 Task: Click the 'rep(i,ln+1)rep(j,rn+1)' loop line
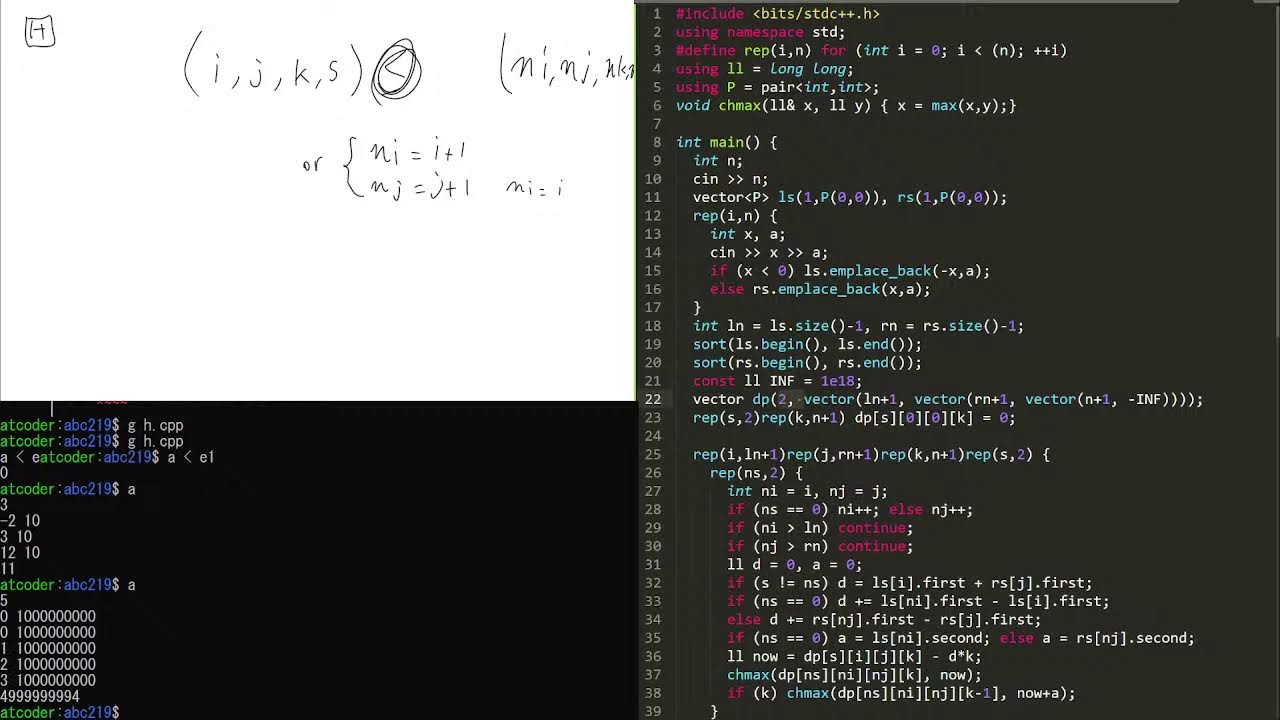(871, 454)
